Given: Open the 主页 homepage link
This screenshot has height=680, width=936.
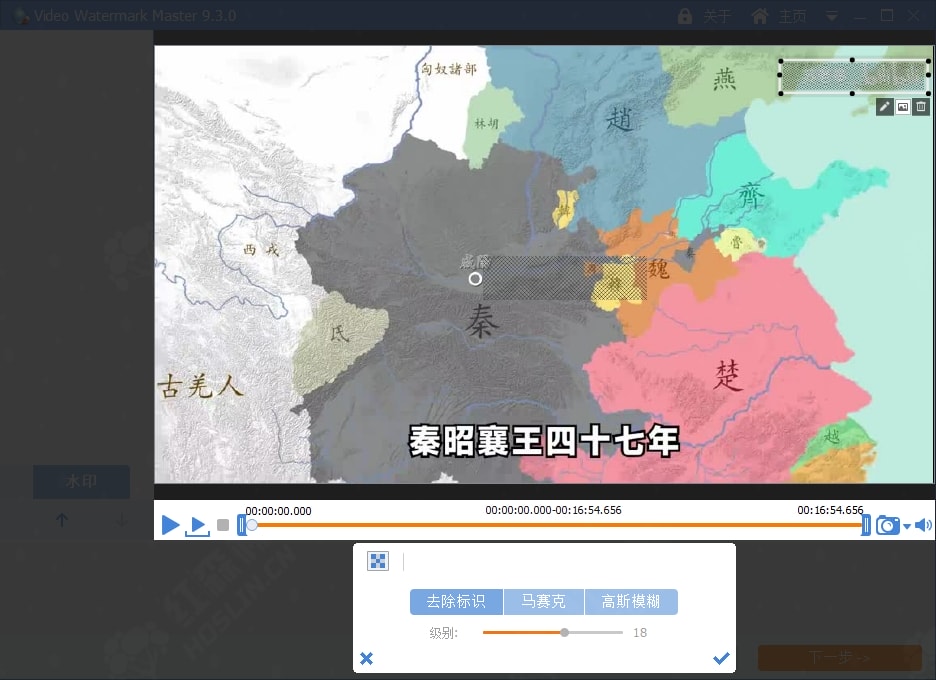Looking at the screenshot, I should point(793,16).
